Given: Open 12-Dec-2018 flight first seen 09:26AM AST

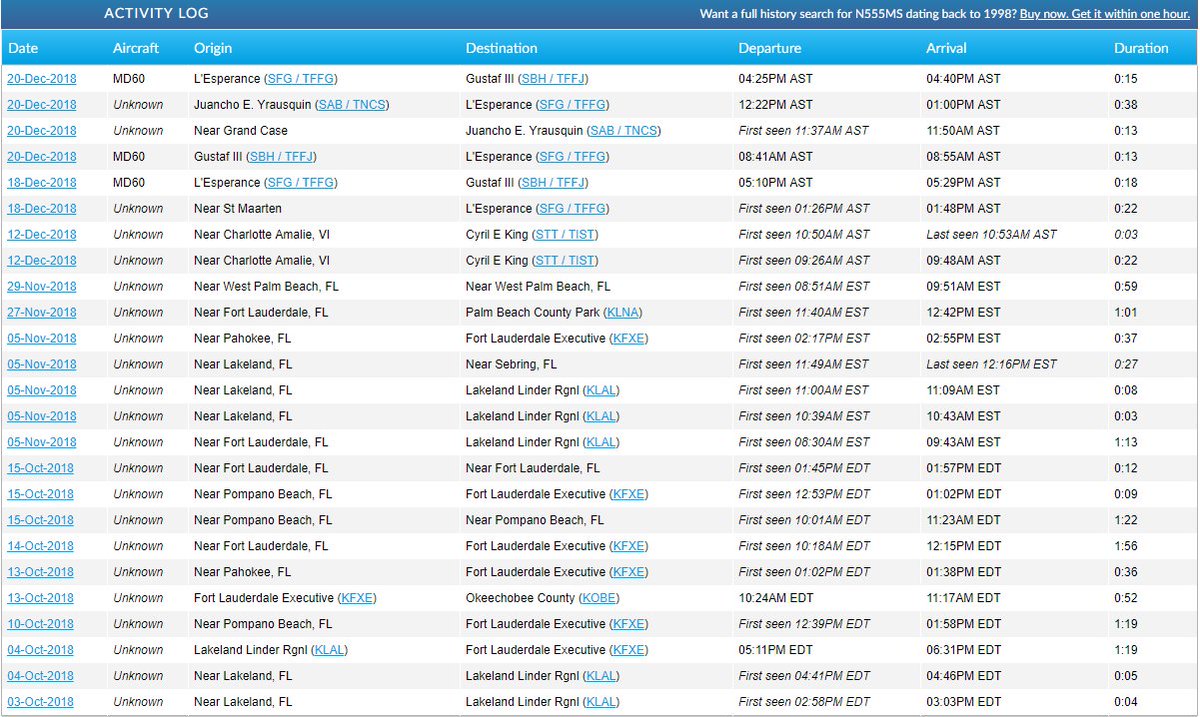Looking at the screenshot, I should 42,261.
